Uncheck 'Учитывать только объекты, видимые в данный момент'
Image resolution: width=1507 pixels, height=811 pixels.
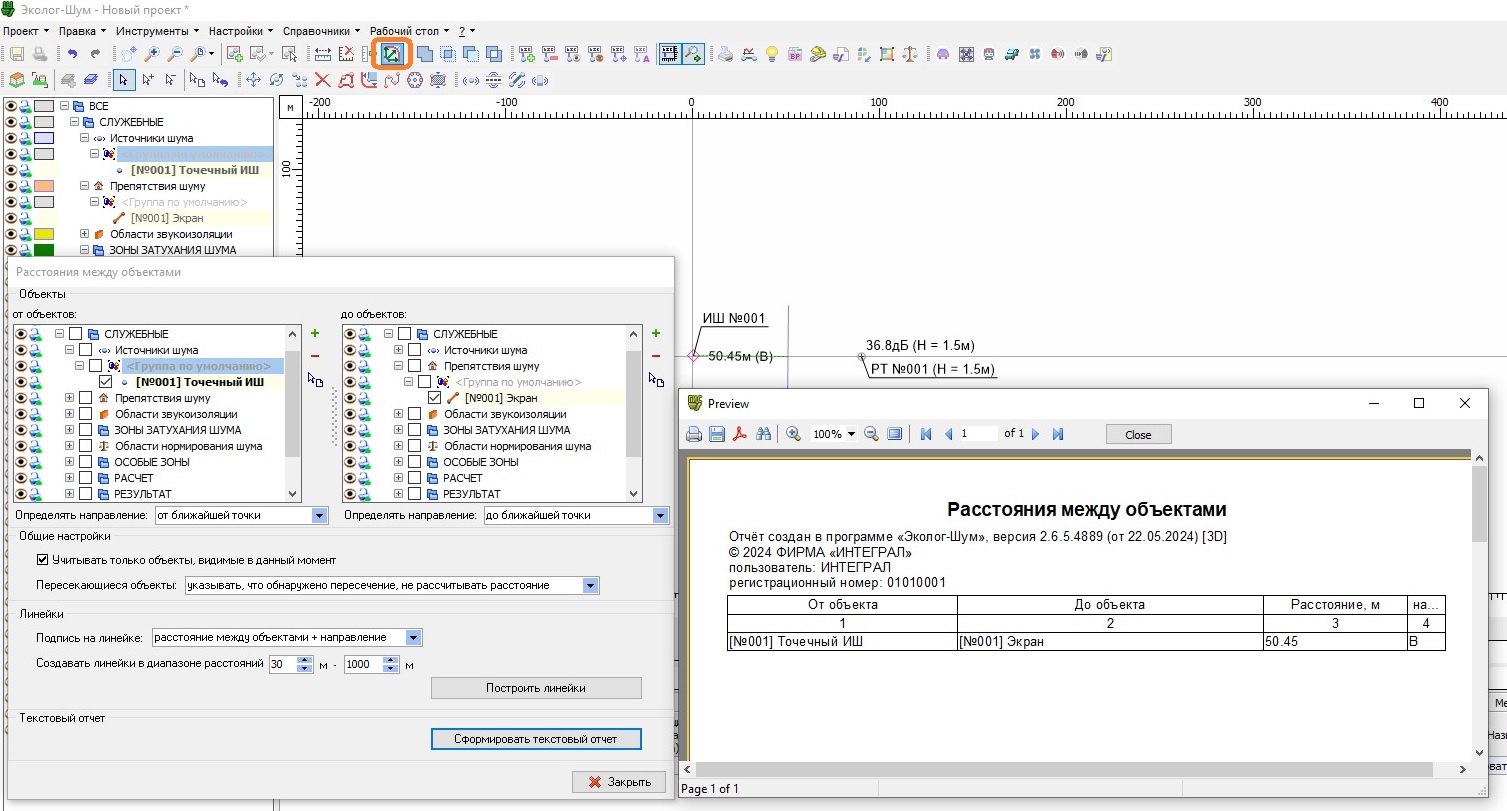click(43, 560)
